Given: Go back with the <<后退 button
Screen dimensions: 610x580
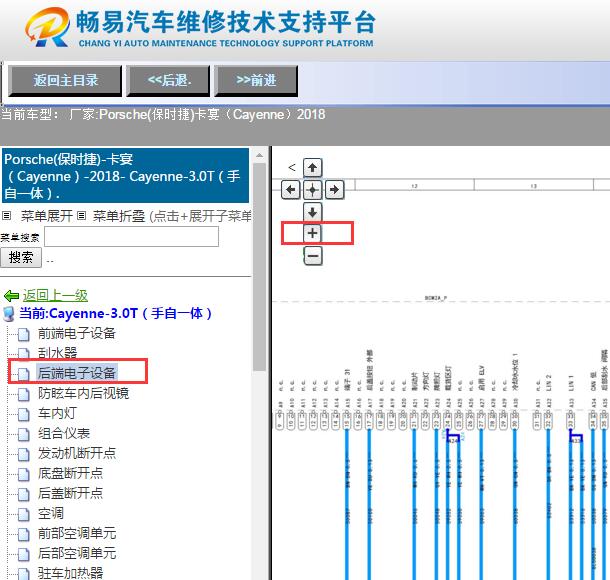Looking at the screenshot, I should [168, 81].
